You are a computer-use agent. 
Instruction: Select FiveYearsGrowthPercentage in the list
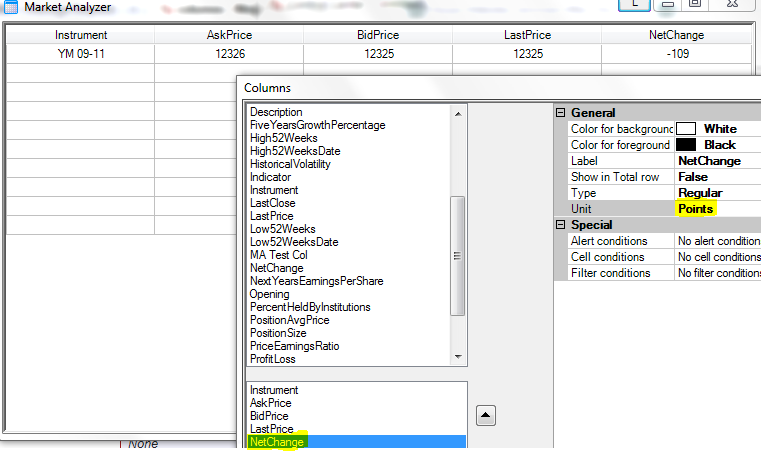pos(317,125)
